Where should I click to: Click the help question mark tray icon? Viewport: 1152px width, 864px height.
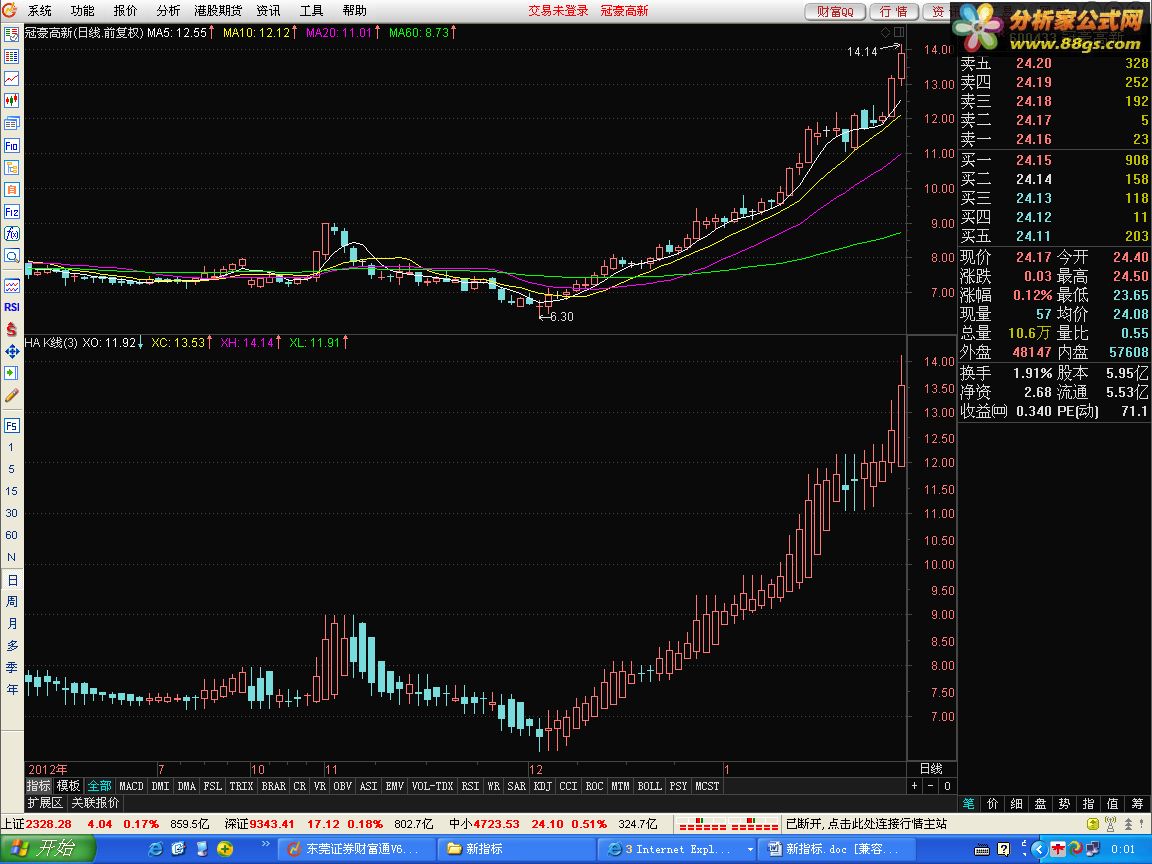tap(1004, 849)
